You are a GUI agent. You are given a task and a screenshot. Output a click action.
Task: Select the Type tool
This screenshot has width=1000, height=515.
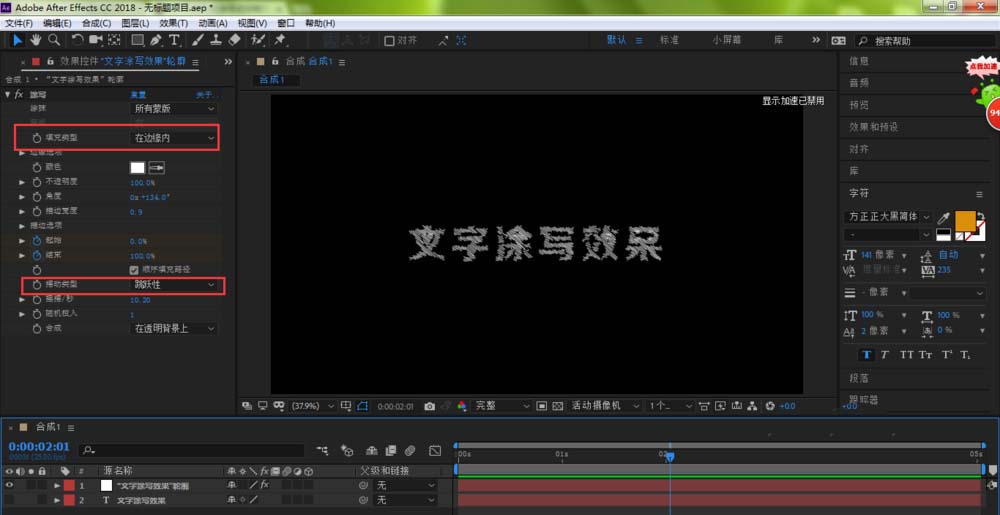[x=173, y=40]
